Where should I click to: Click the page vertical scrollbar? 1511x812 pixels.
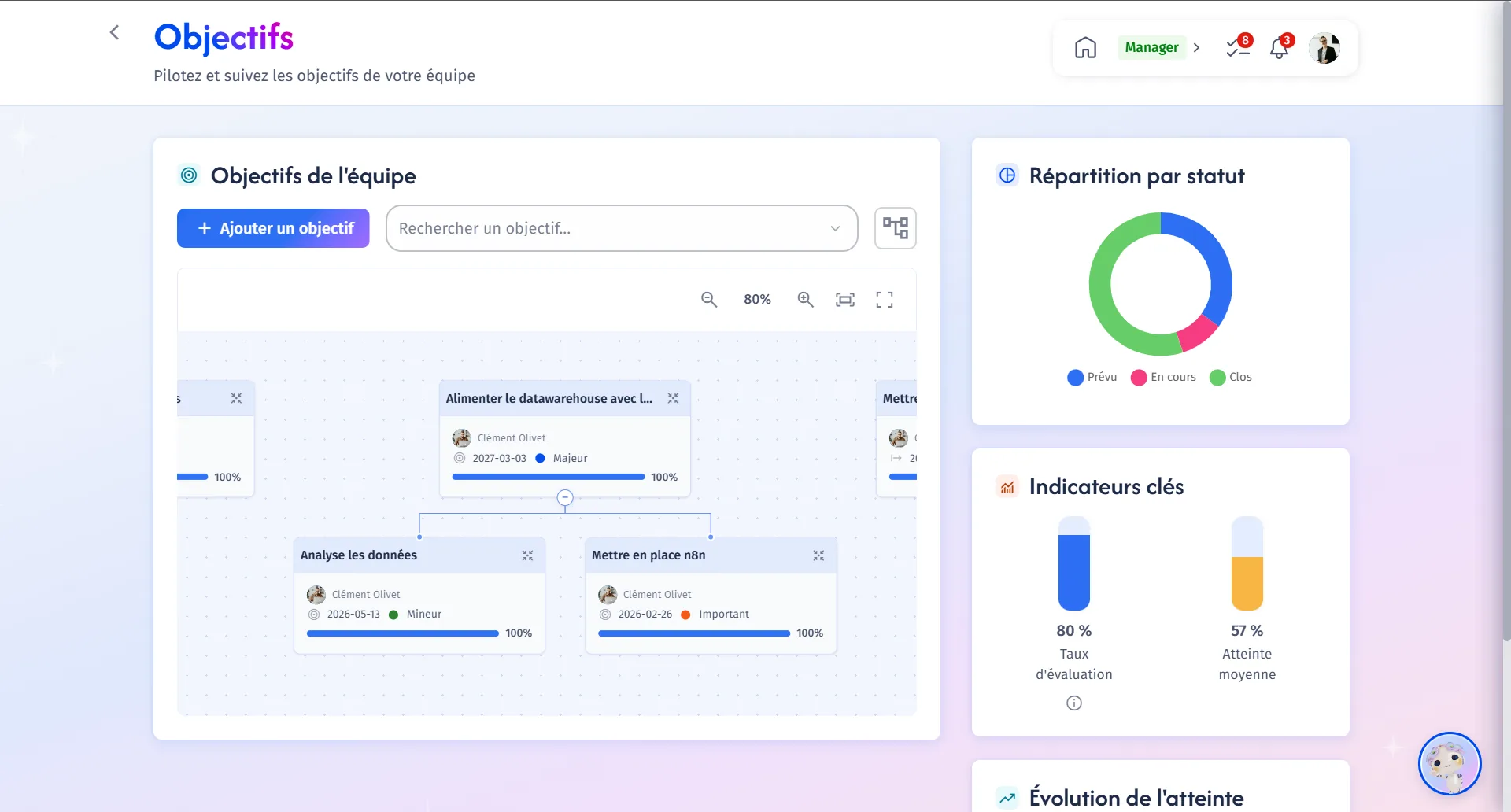tap(1506, 323)
